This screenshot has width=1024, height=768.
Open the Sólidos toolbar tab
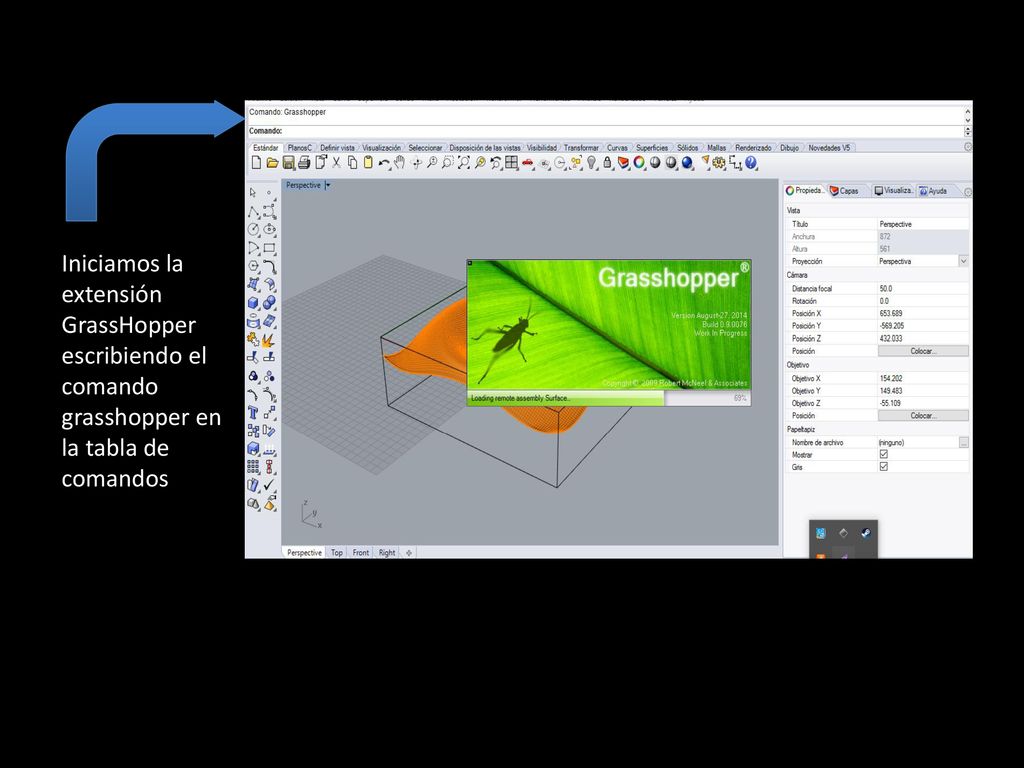click(x=688, y=148)
